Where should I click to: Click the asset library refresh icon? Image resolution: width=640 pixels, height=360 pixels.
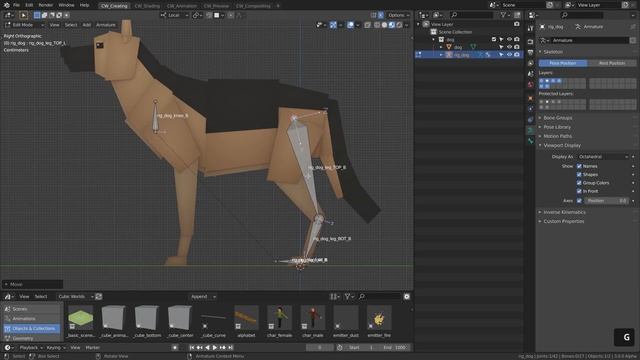click(x=99, y=297)
